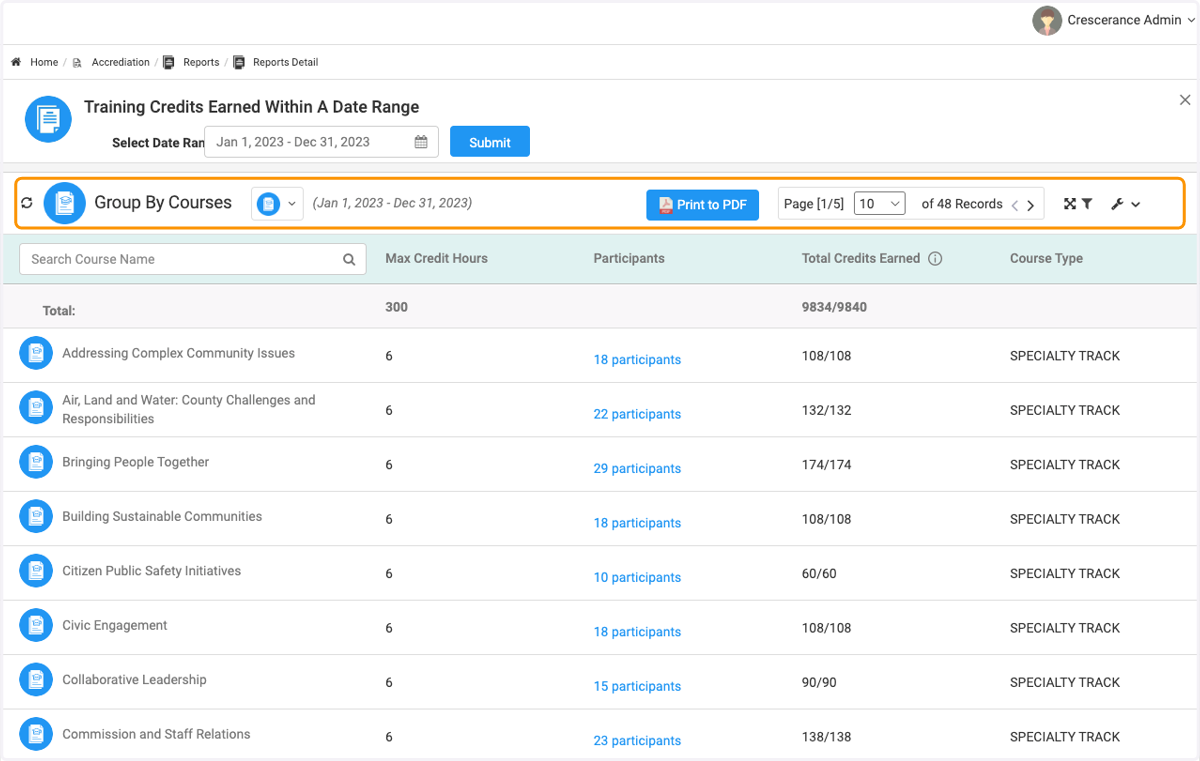Screen dimensions: 1200x761
Task: Click the filter funnel icon
Action: (1087, 204)
